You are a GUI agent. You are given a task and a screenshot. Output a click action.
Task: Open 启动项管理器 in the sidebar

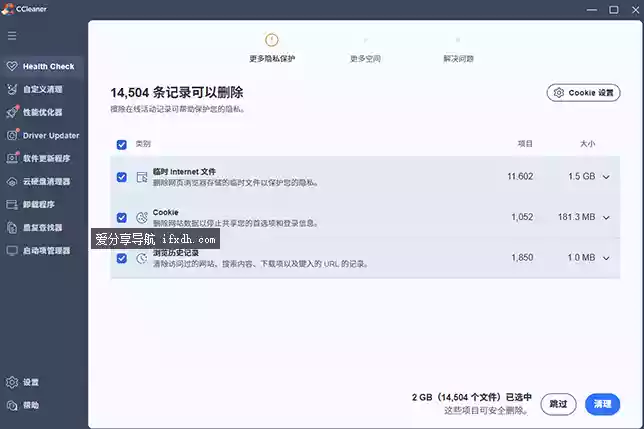pos(42,250)
